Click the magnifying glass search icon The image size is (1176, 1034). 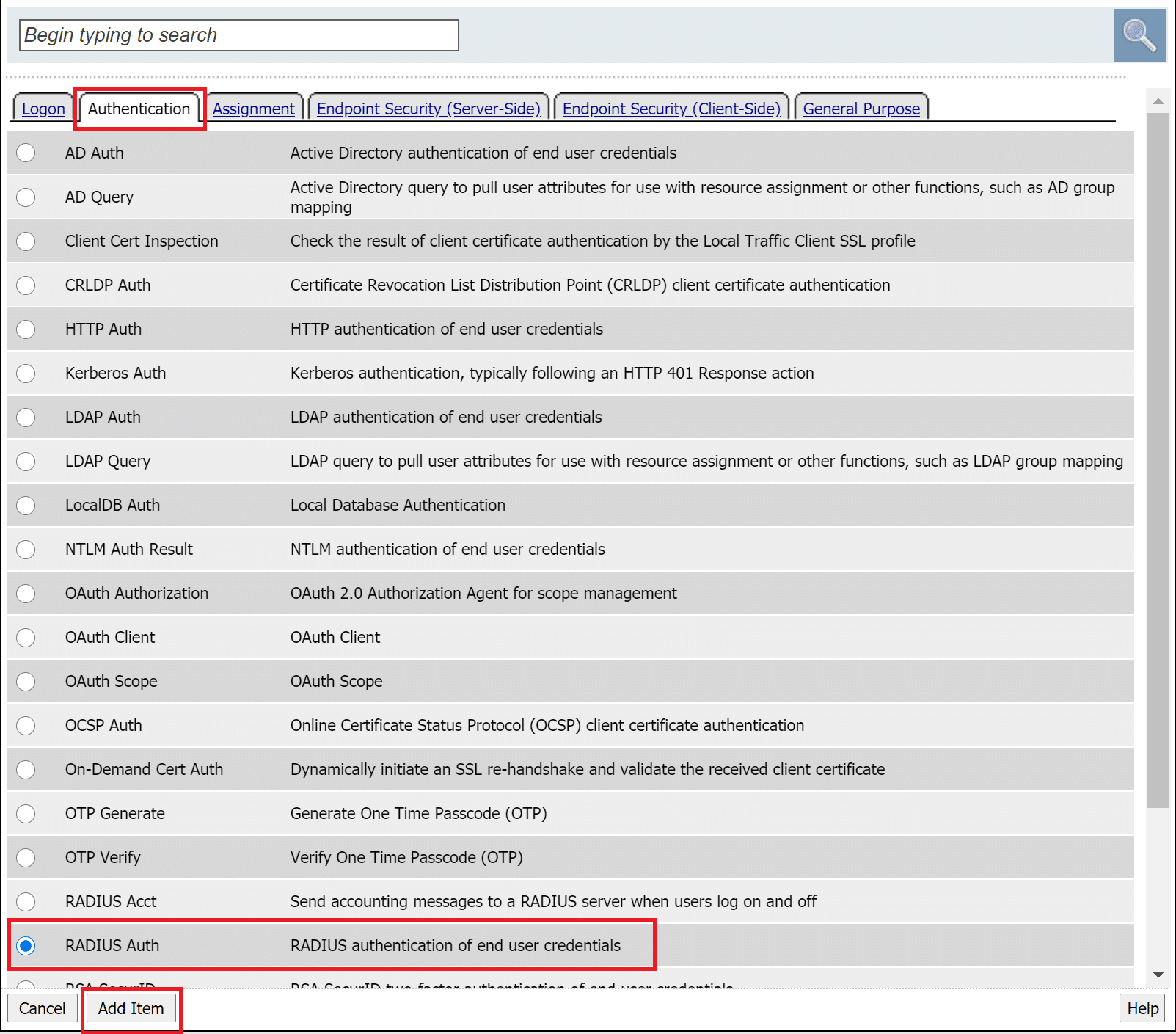(x=1139, y=35)
